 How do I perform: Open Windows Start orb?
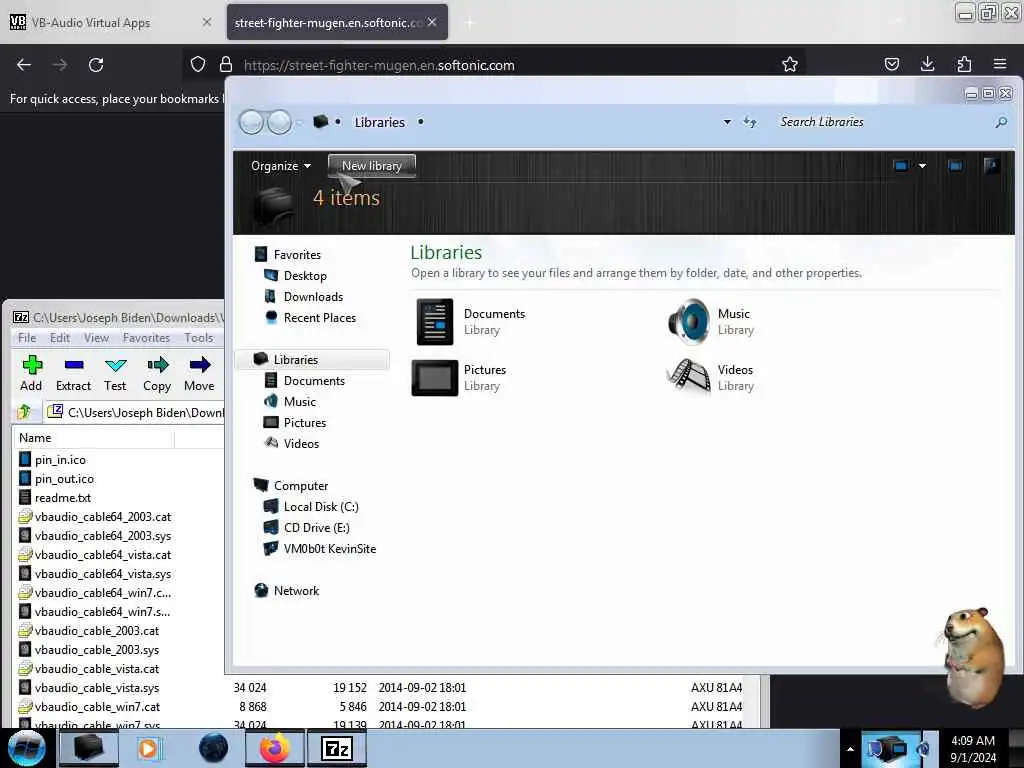point(26,748)
